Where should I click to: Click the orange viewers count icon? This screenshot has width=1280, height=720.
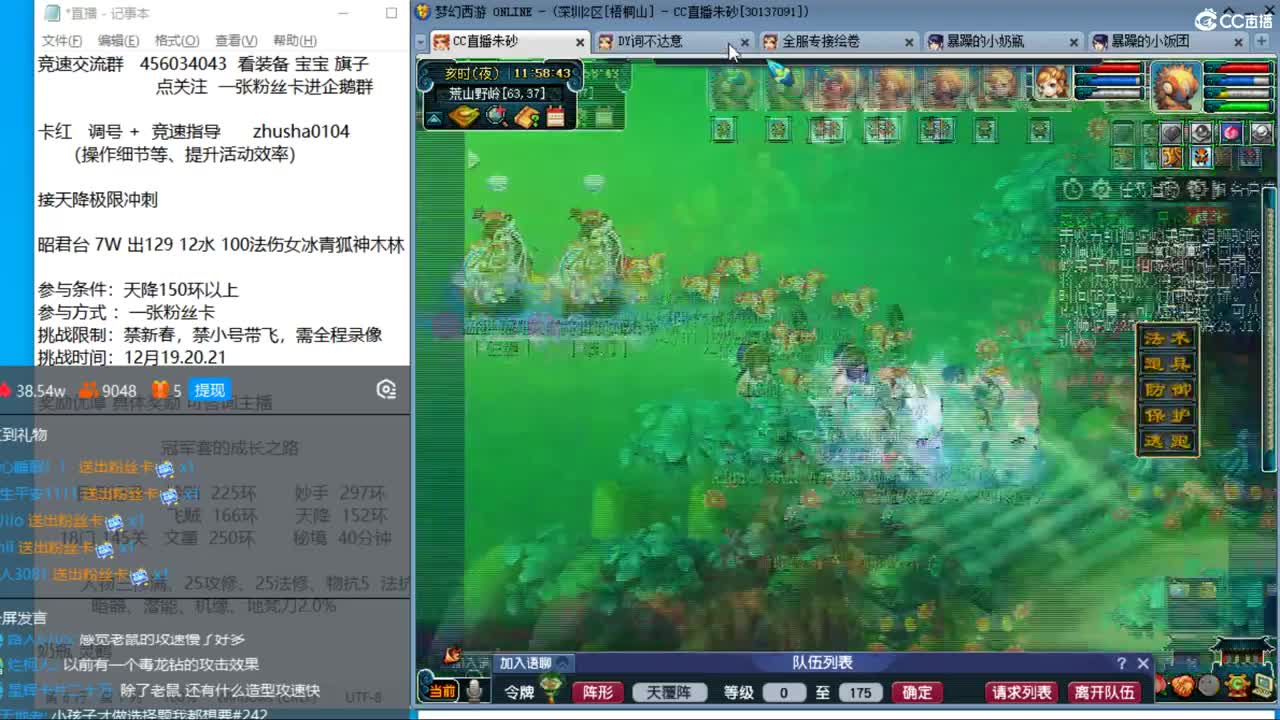pyautogui.click(x=89, y=390)
